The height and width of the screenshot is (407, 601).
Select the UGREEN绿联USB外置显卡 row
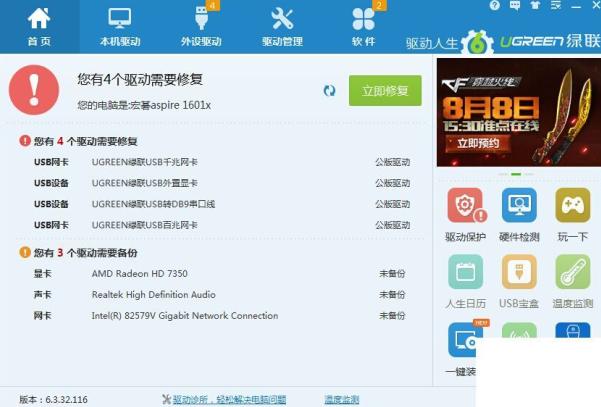[x=222, y=183]
